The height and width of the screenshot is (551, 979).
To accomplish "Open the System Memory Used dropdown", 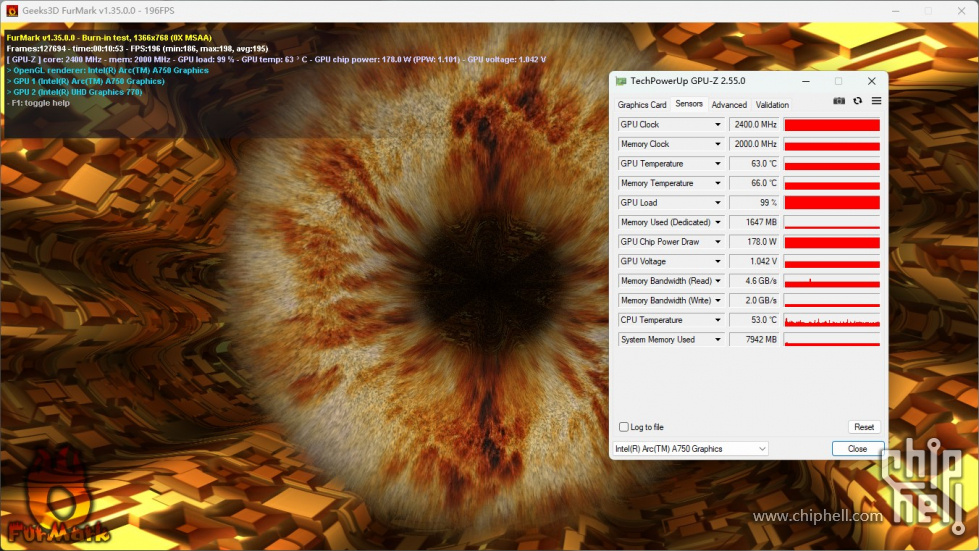I will [717, 339].
